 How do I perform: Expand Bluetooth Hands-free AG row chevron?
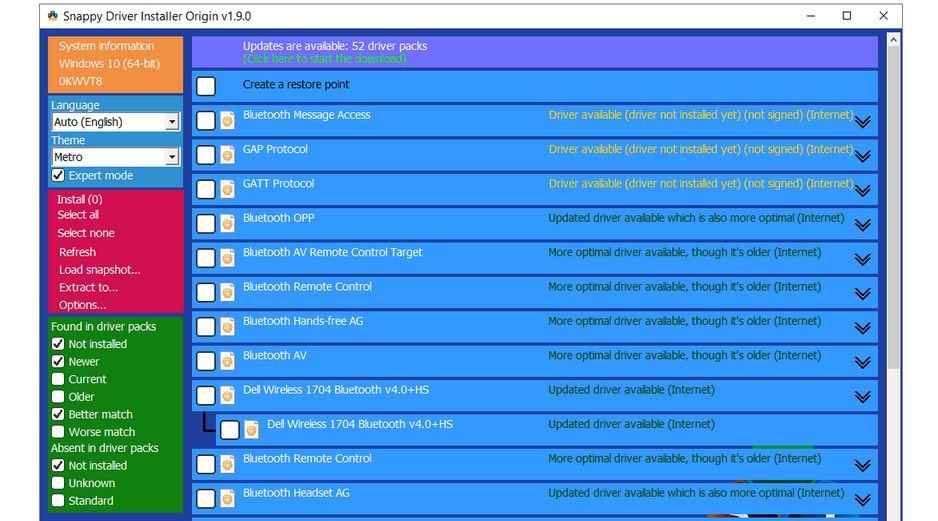(863, 328)
